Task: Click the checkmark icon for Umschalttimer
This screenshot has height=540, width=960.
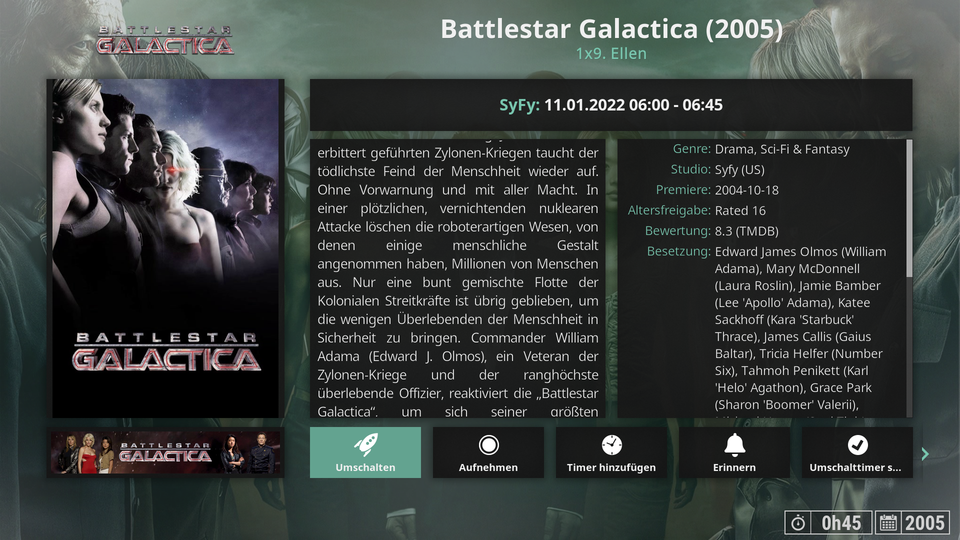Action: coord(857,445)
